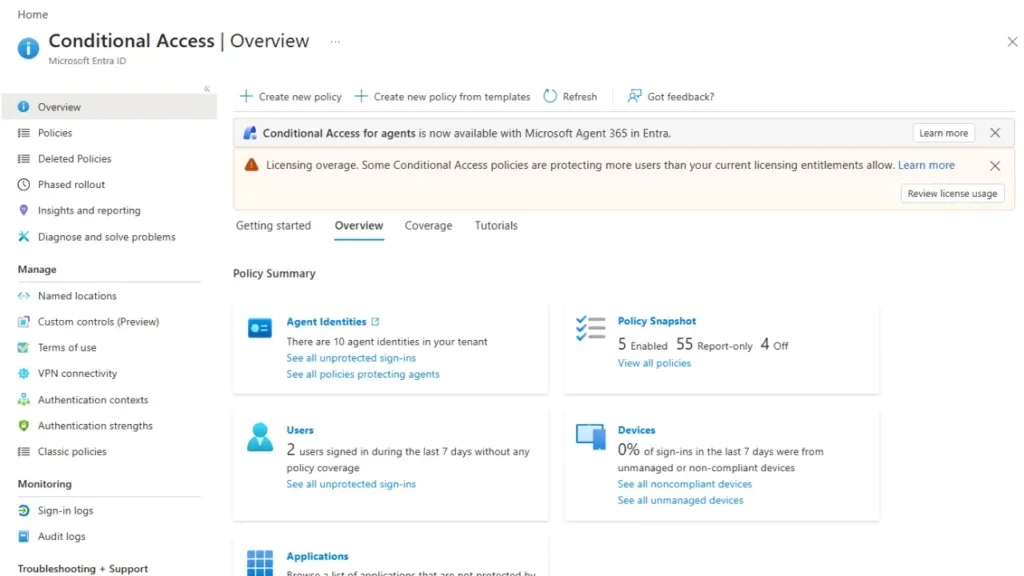Follow Learn more link in licensing warning
Viewport: 1024px width, 576px height.
926,165
